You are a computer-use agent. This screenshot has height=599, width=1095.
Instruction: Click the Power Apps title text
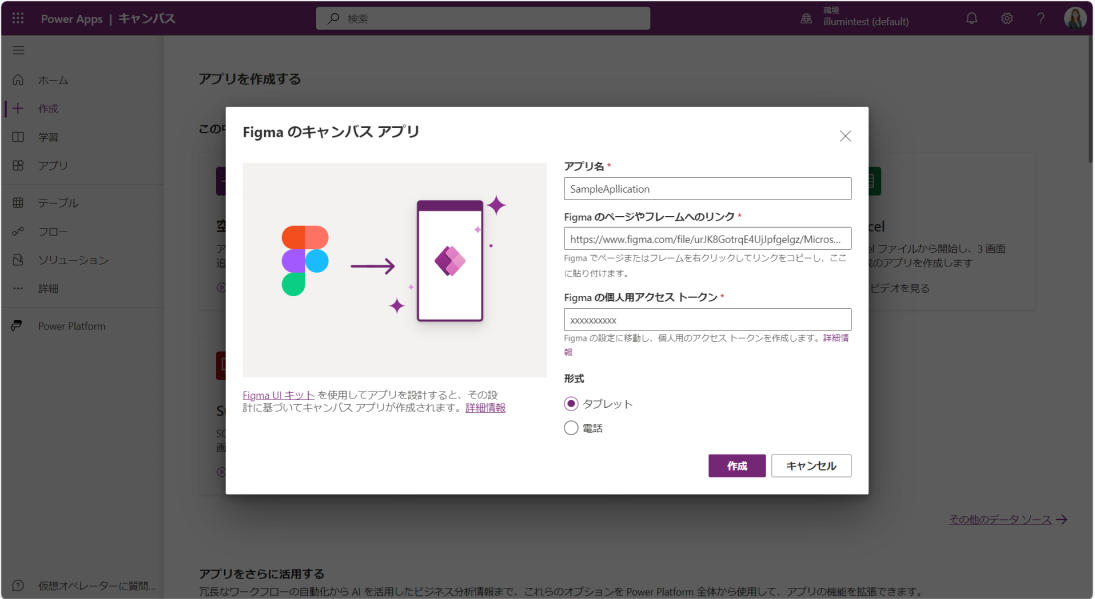(71, 19)
